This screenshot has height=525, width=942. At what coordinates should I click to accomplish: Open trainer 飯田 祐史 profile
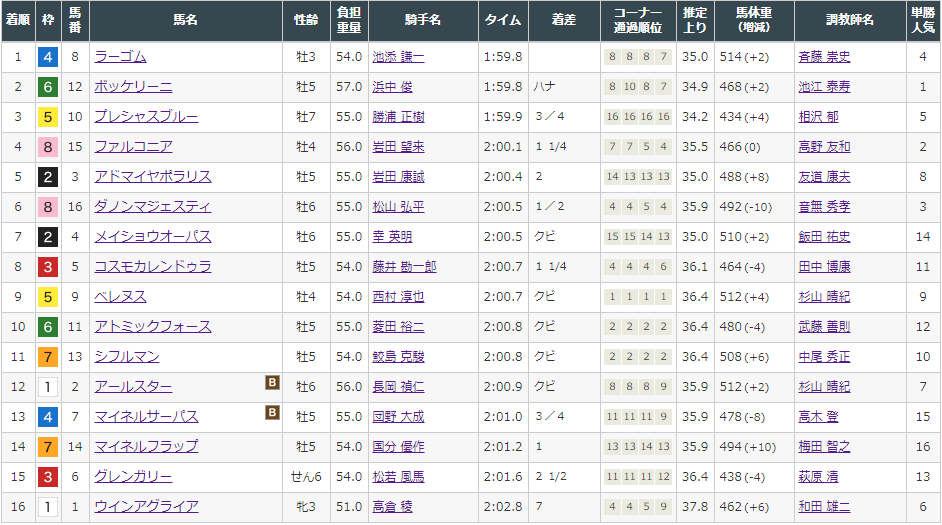coord(824,237)
